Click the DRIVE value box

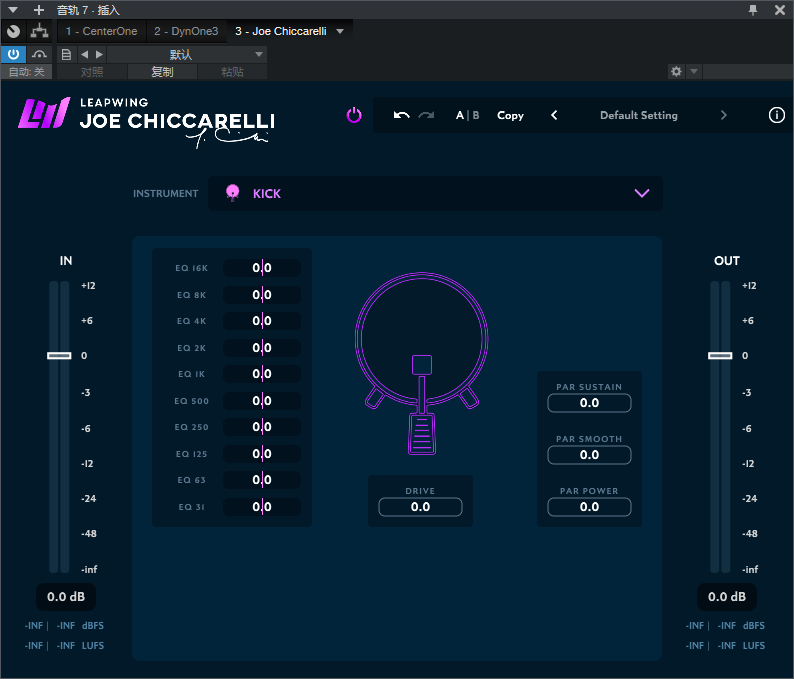coord(420,507)
